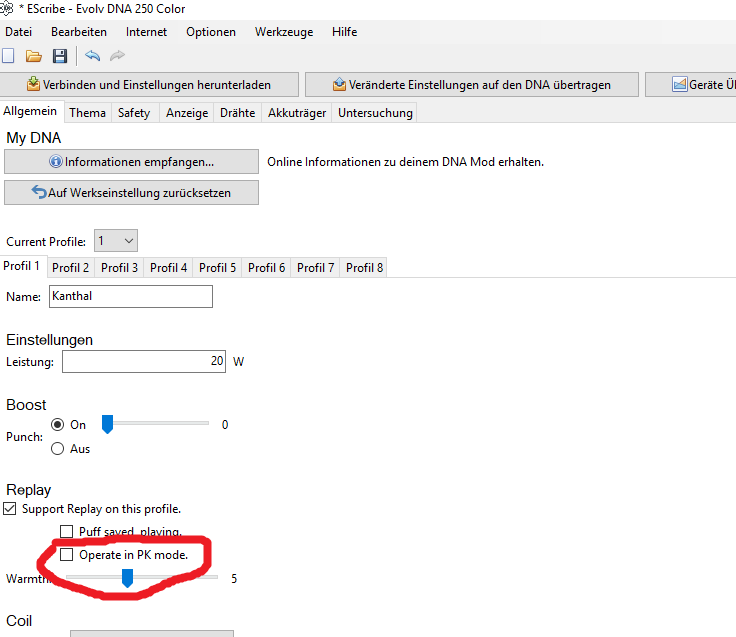Click the Einstellungen section heading
Screen dimensions: 736x637
49,340
